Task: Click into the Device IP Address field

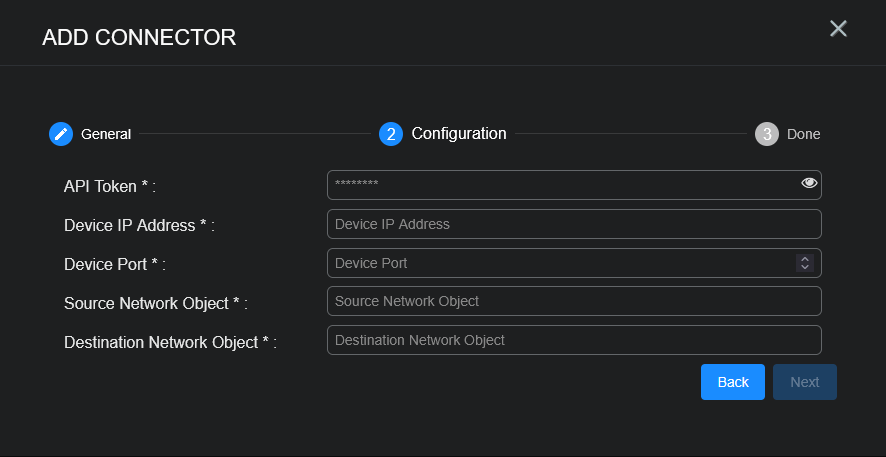Action: click(x=573, y=224)
